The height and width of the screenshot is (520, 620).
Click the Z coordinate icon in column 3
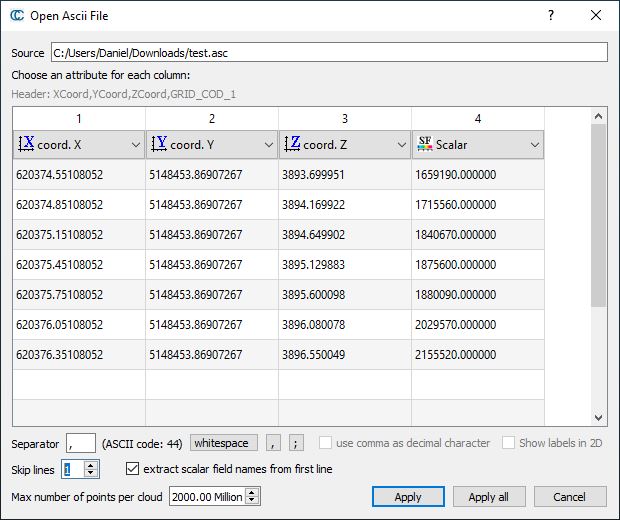coord(292,144)
